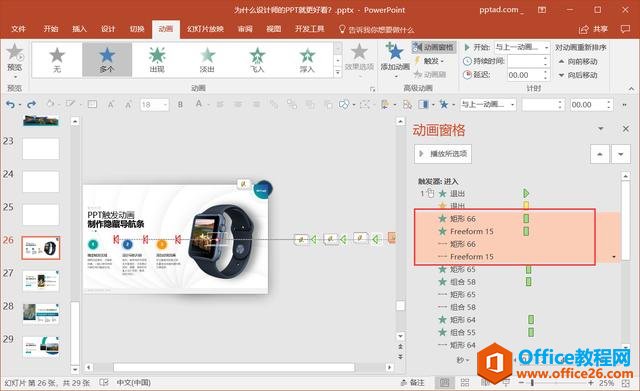640x391 pixels.
Task: Go to next slide double-arrow button
Action: point(400,357)
